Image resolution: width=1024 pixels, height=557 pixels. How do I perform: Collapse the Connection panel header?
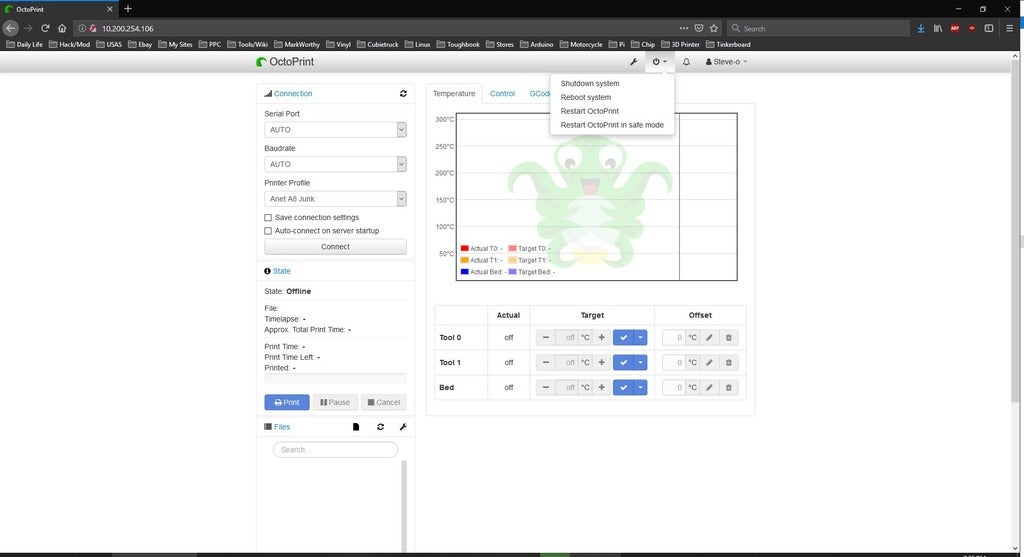[293, 94]
